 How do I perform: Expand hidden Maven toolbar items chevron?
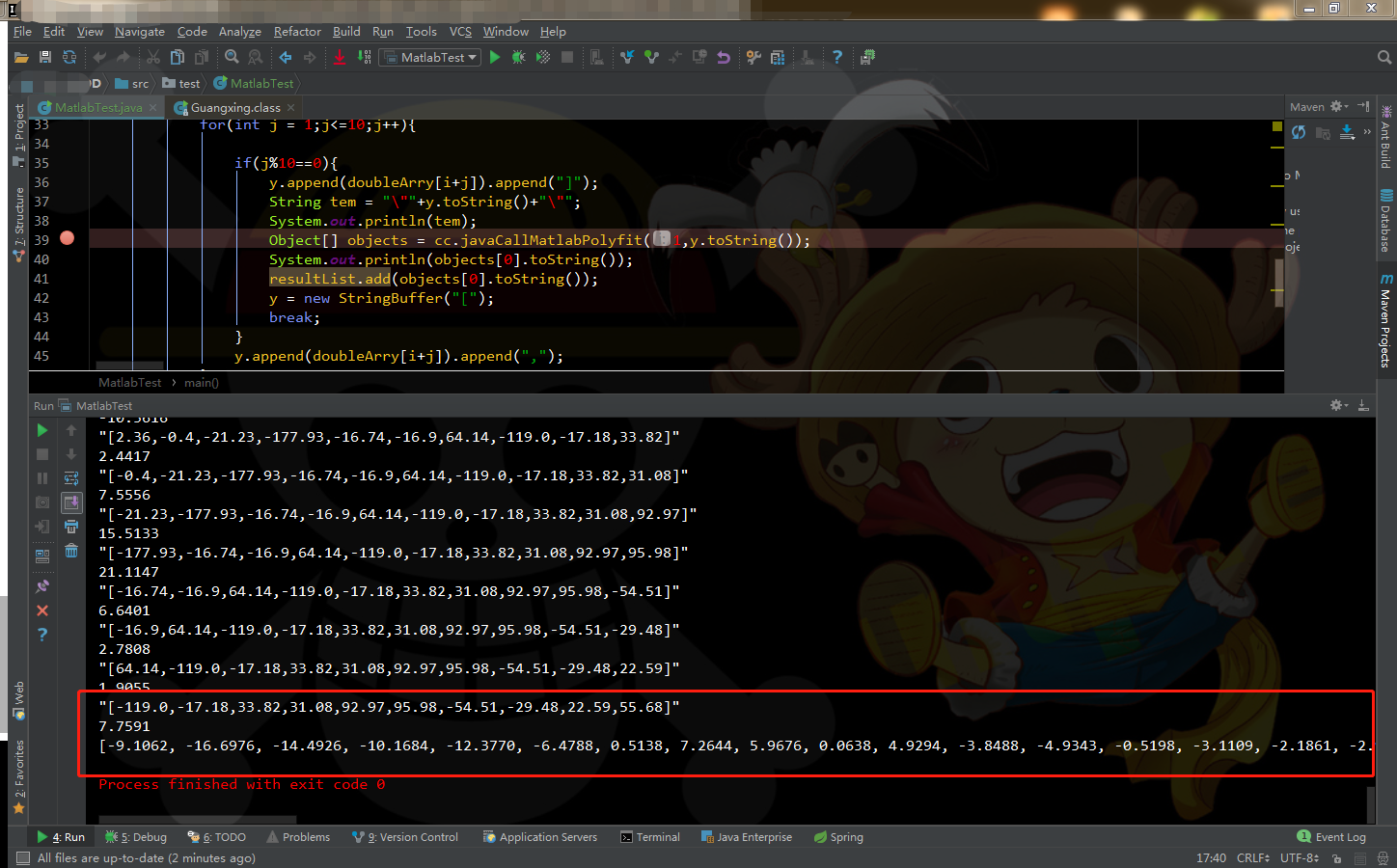click(x=1367, y=132)
